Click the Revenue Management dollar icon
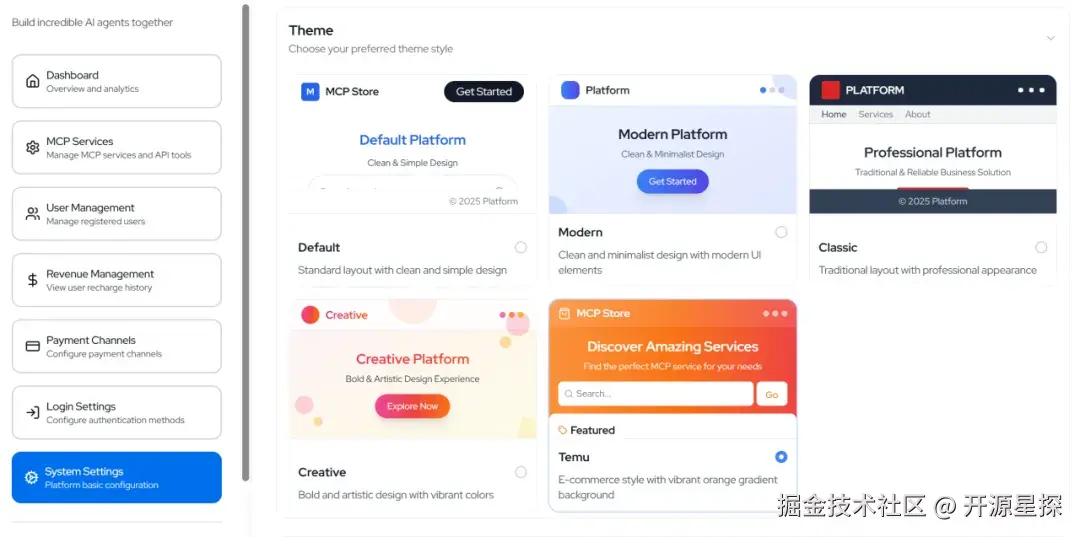1080x537 pixels. click(32, 280)
